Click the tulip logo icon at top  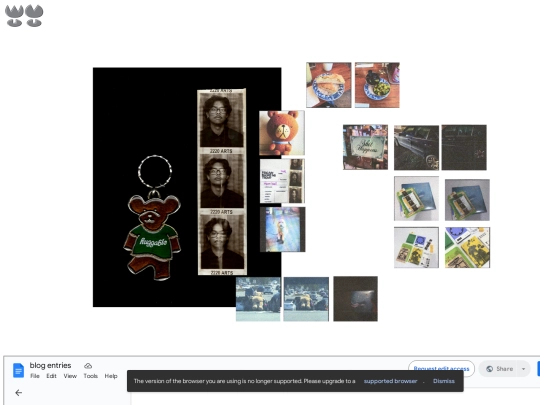pyautogui.click(x=24, y=15)
